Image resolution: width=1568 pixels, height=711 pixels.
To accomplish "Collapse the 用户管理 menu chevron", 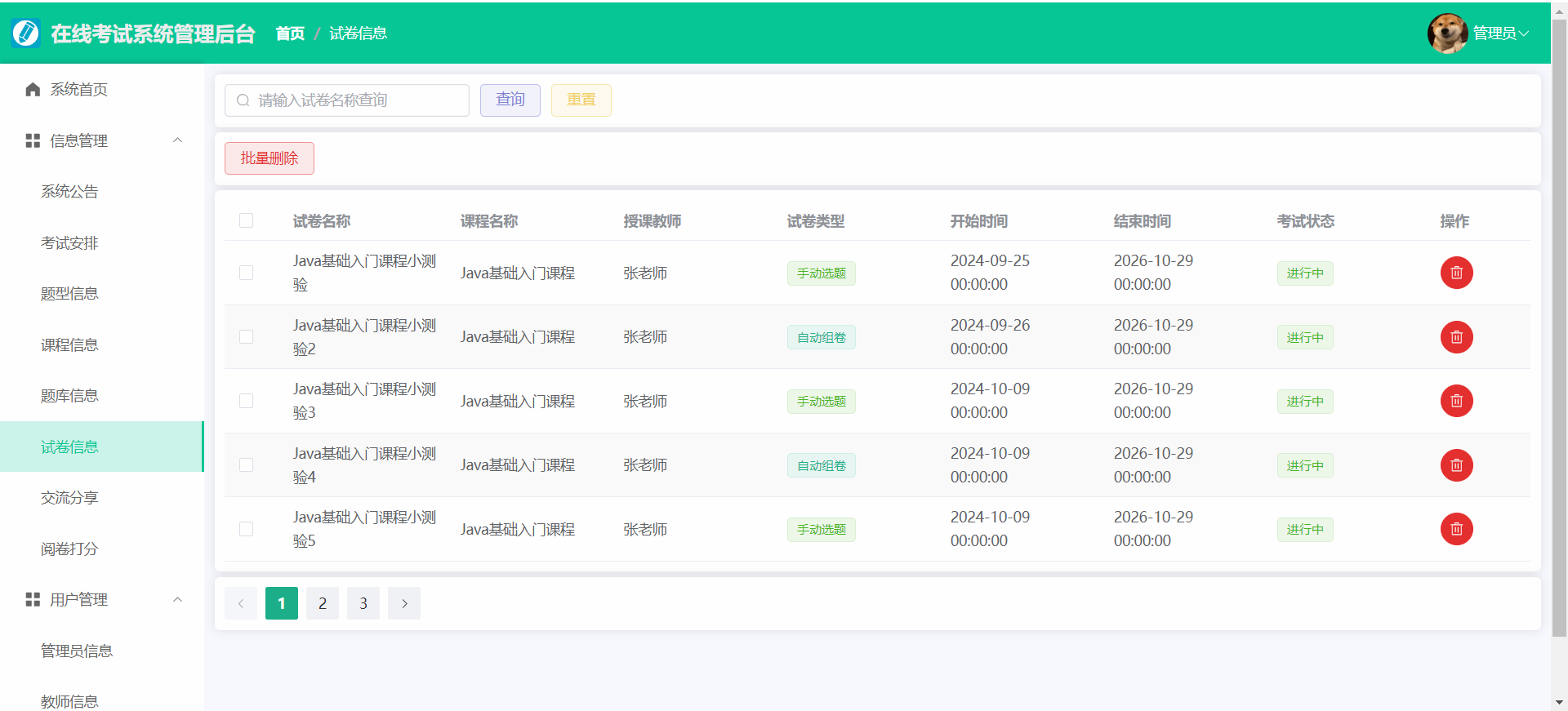I will tap(177, 599).
